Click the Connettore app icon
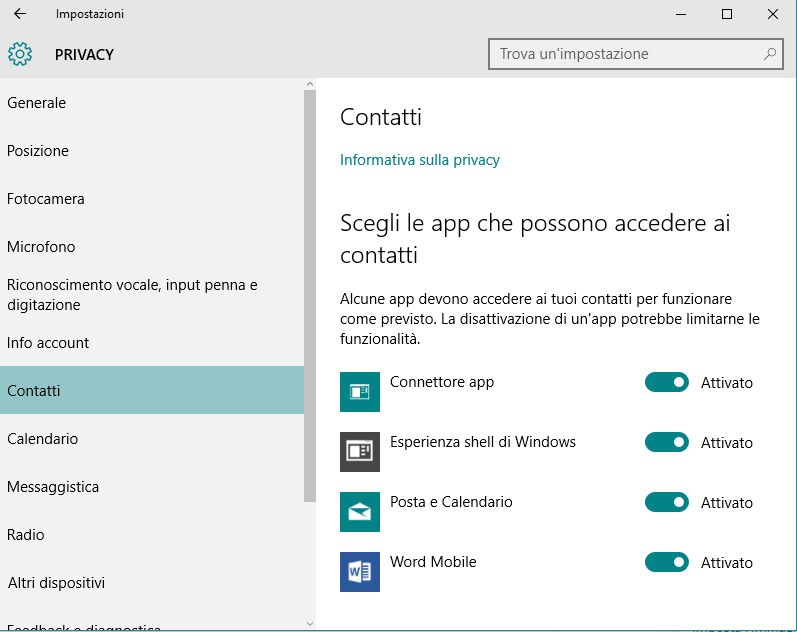This screenshot has width=797, height=632. pyautogui.click(x=360, y=392)
